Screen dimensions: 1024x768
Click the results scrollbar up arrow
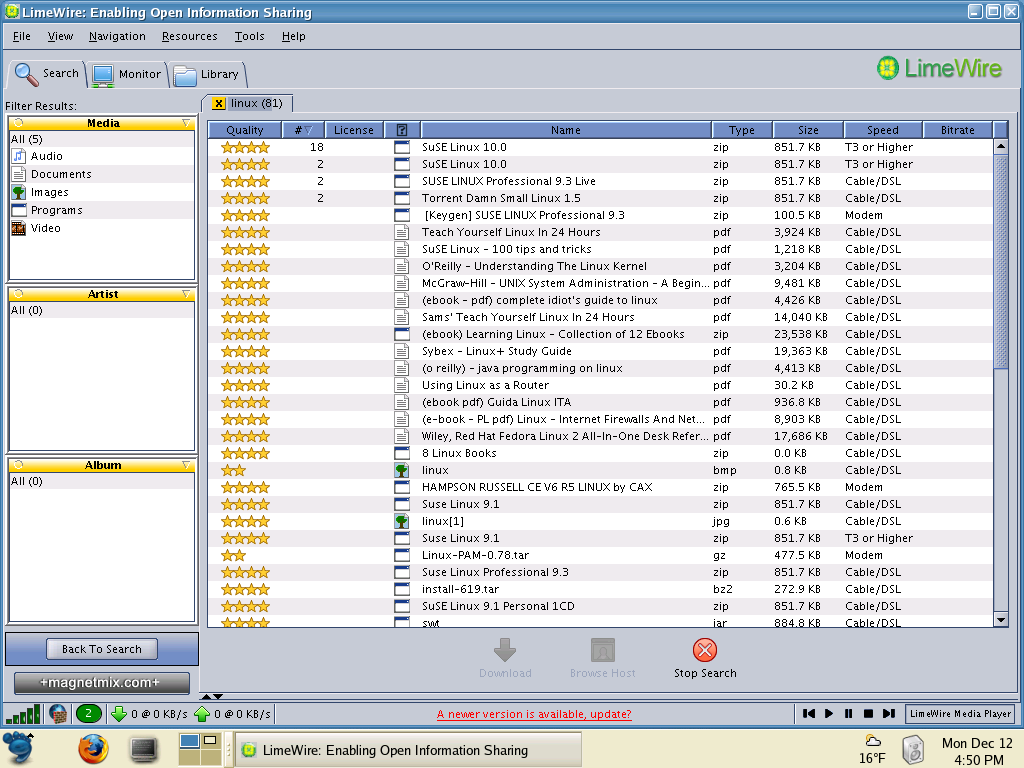click(x=1000, y=147)
